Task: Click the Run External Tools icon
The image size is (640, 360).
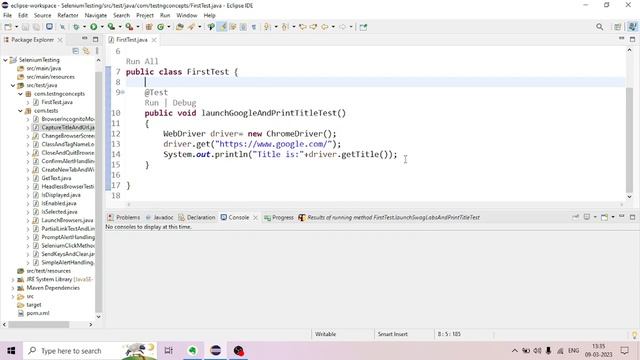Action: pyautogui.click(x=129, y=27)
